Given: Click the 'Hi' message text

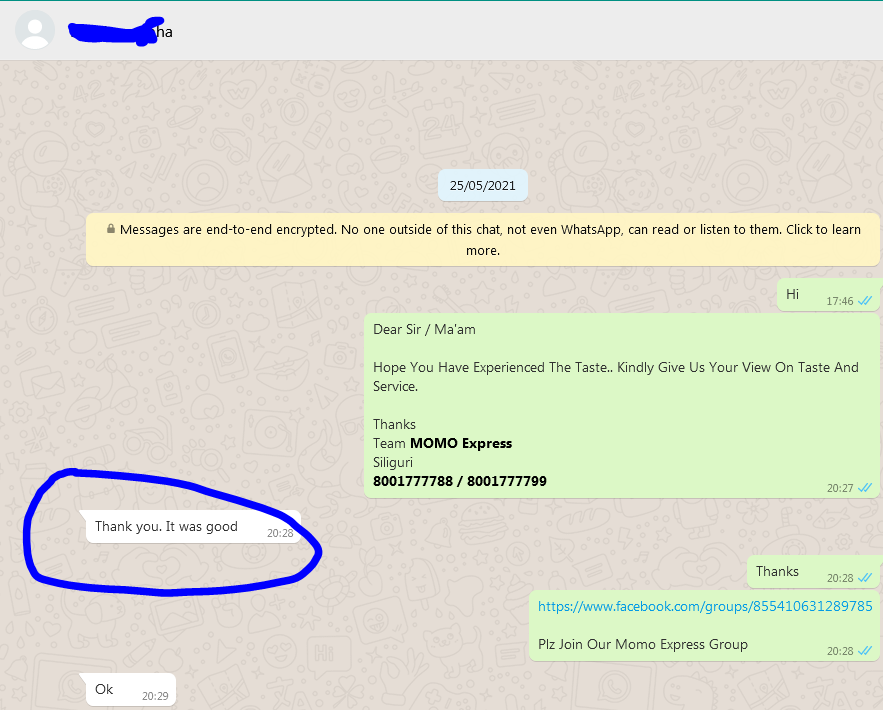Looking at the screenshot, I should click(x=792, y=294).
